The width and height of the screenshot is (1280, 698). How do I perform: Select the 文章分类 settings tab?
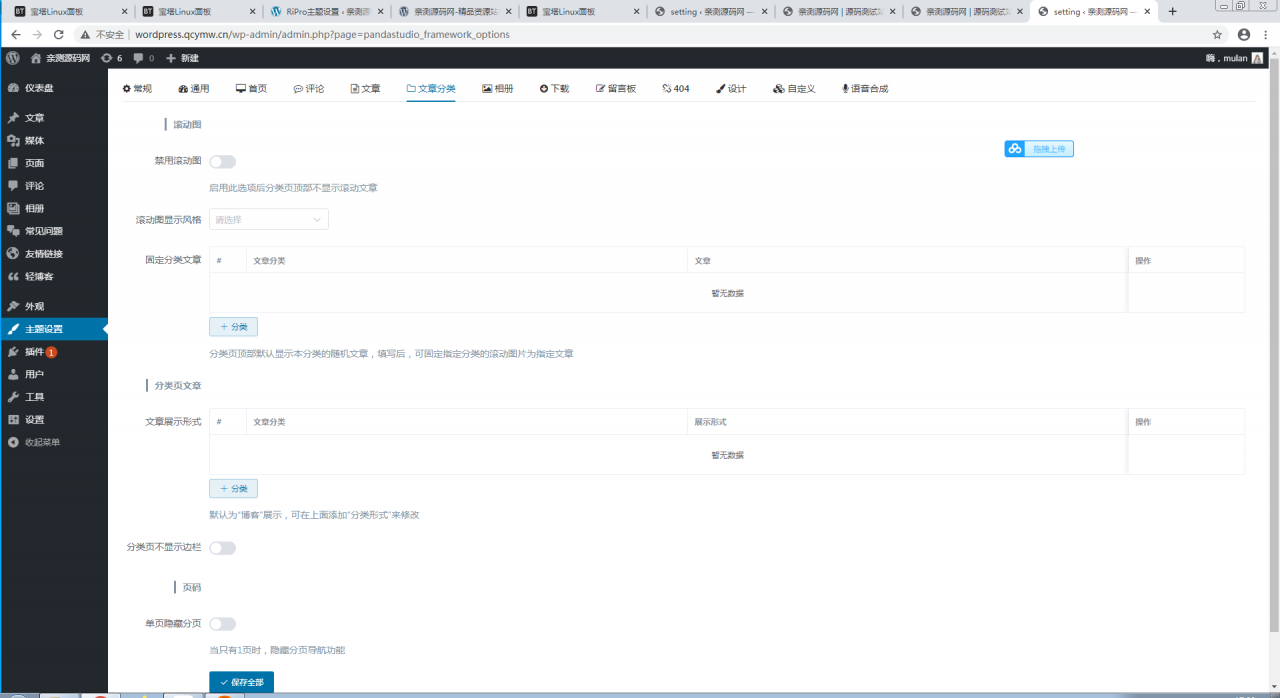[x=431, y=89]
